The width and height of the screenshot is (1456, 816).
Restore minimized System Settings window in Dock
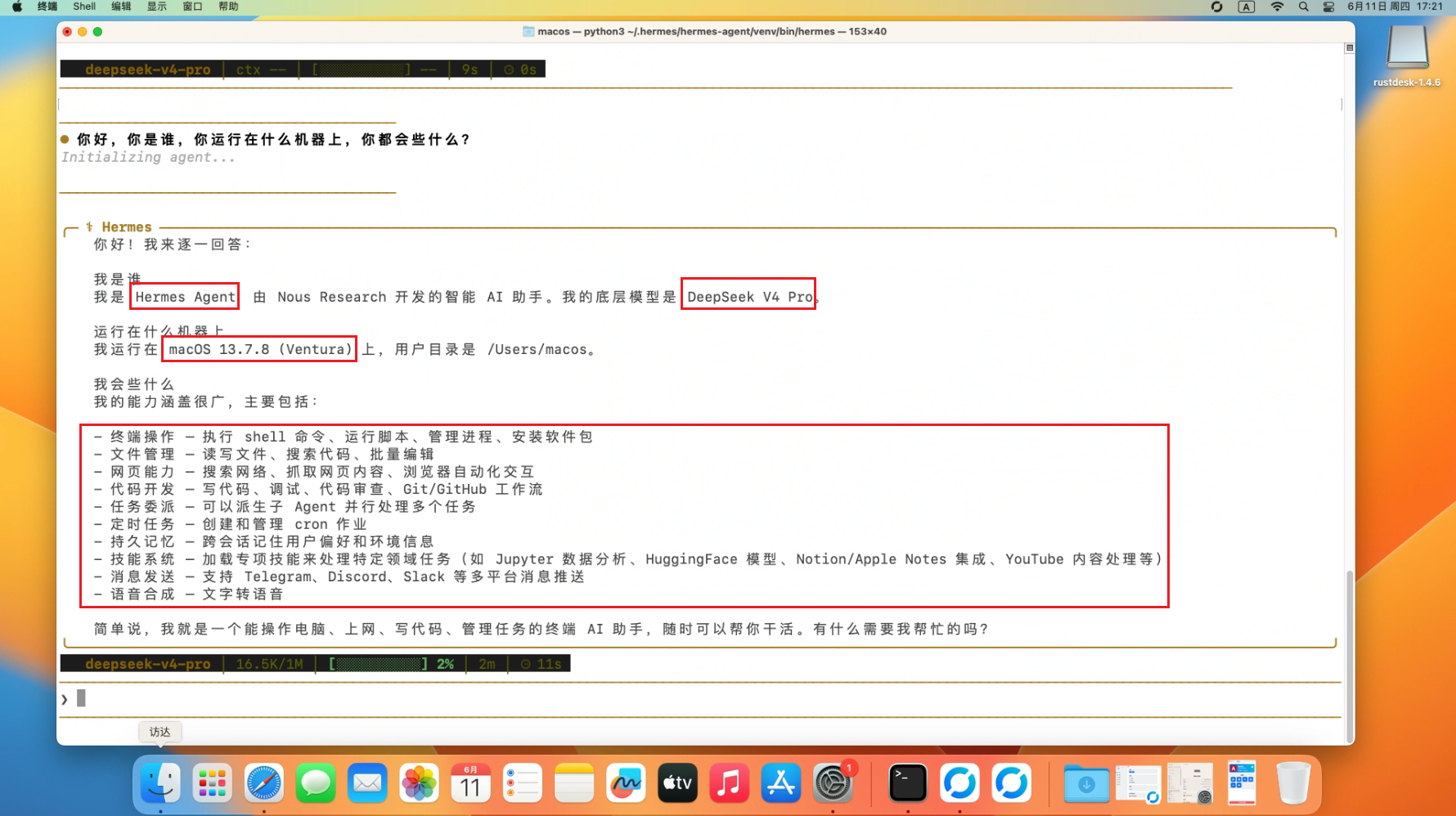click(1190, 783)
